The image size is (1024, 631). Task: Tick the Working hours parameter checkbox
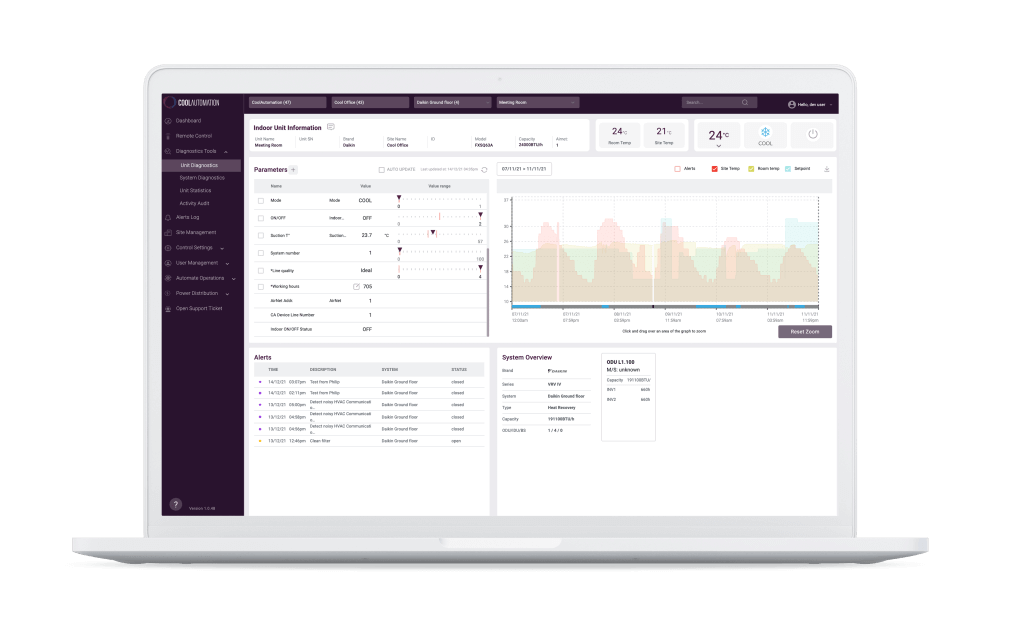click(x=261, y=287)
